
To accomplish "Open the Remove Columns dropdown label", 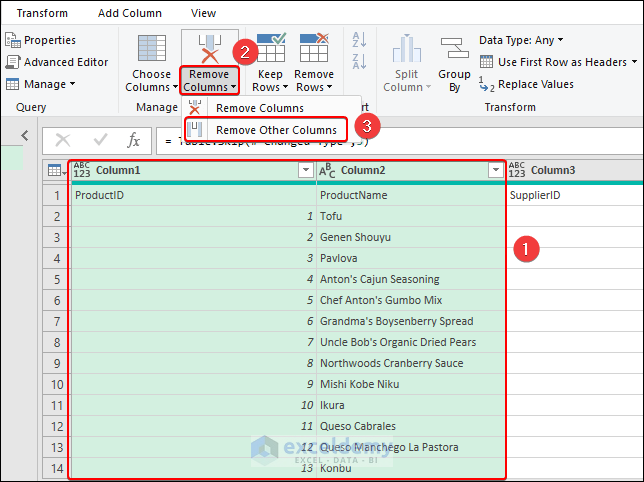I will 209,80.
